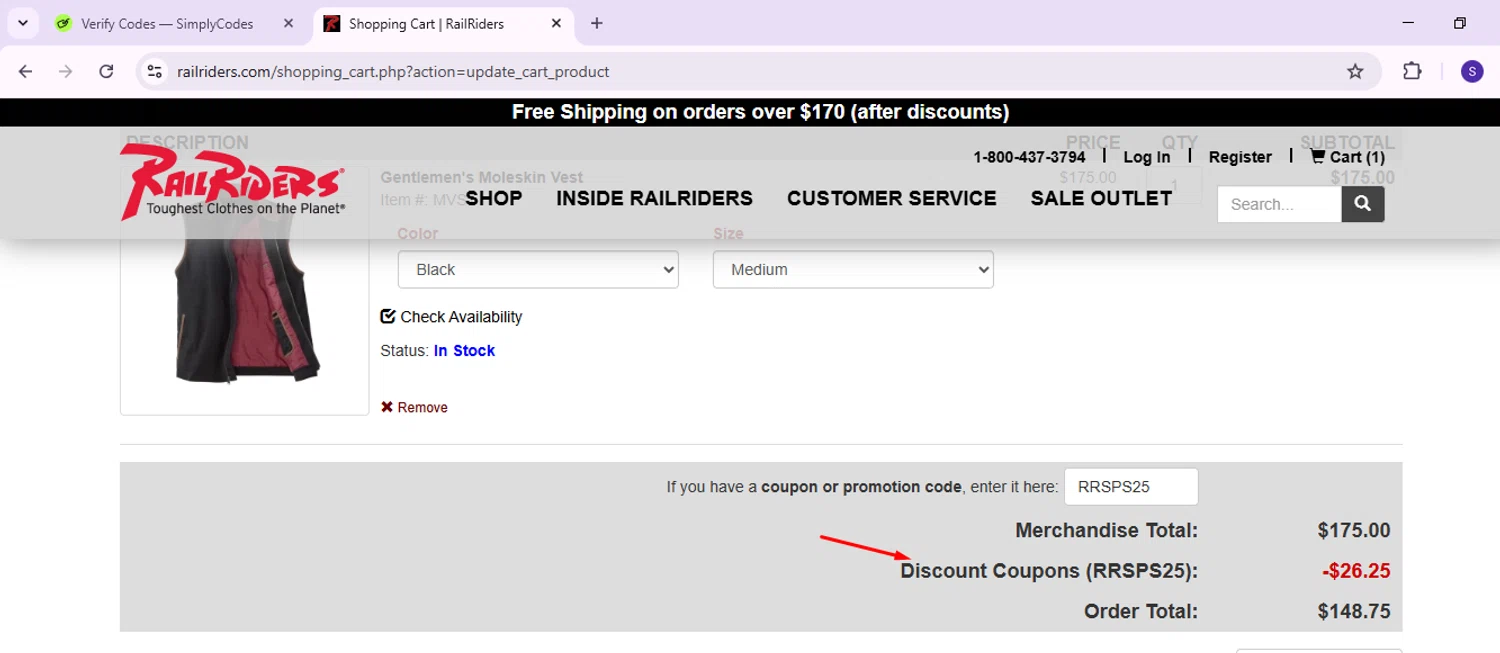Restore down the Chrome window

coord(1460,23)
